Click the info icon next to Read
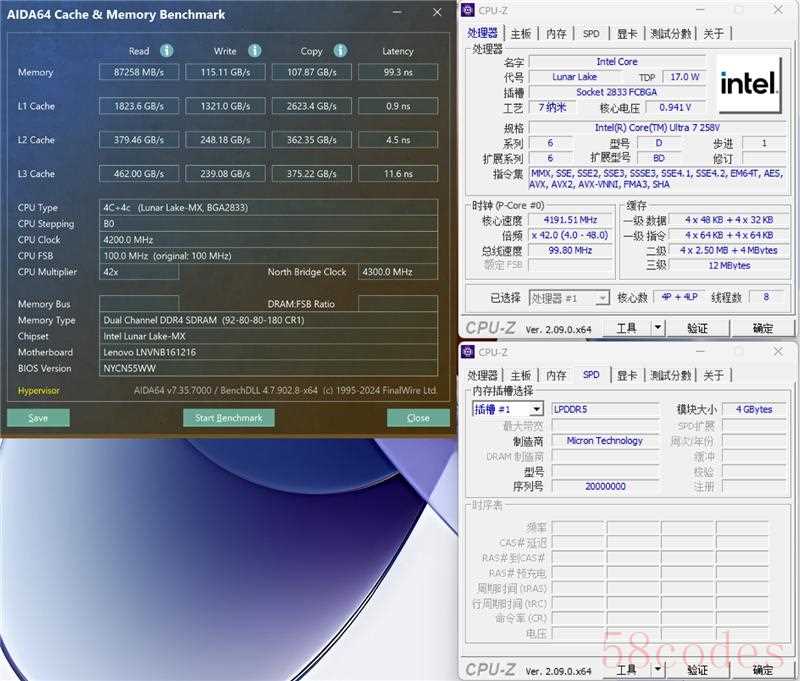The height and width of the screenshot is (681, 800). coord(167,51)
